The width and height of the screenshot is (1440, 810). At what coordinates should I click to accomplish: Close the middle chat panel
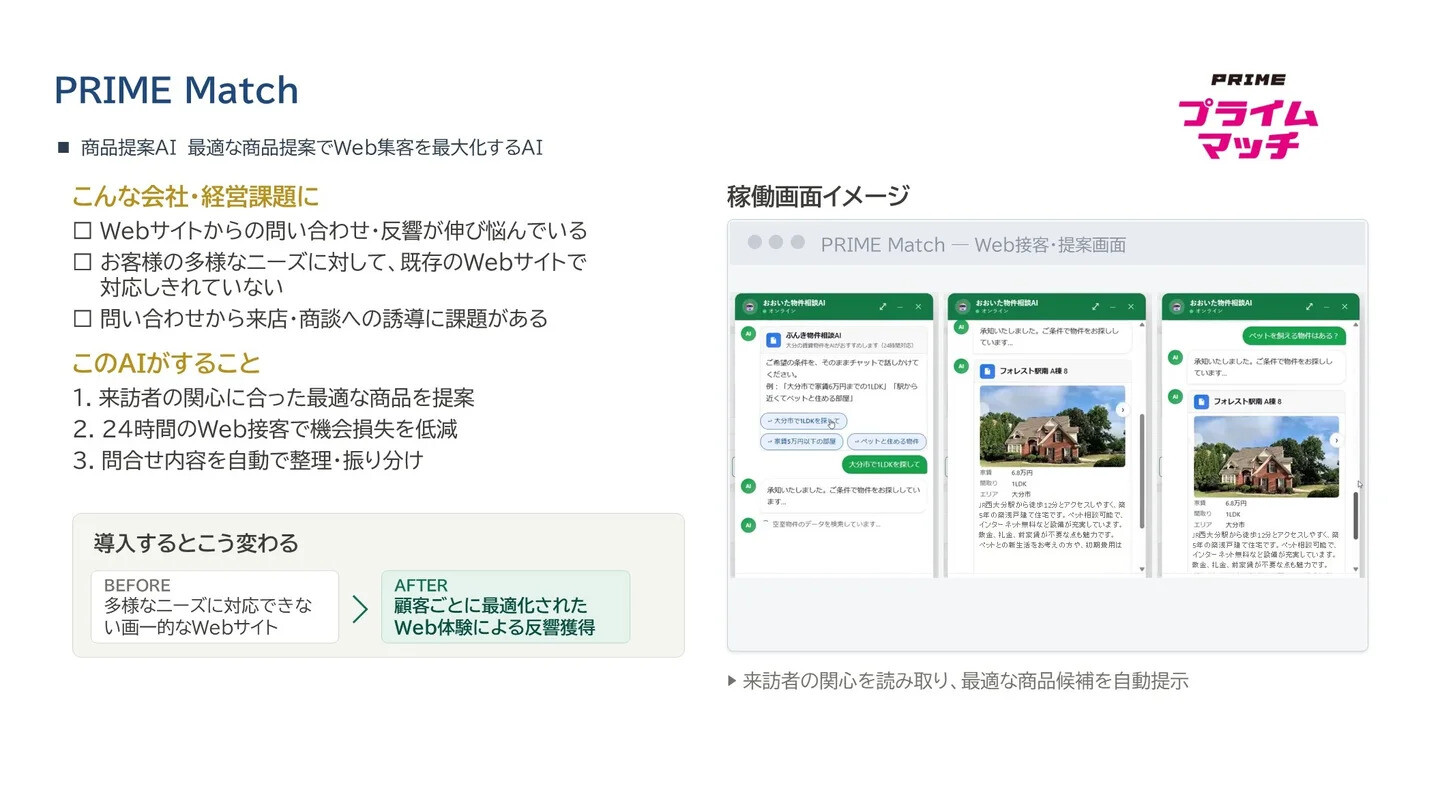tap(1132, 307)
